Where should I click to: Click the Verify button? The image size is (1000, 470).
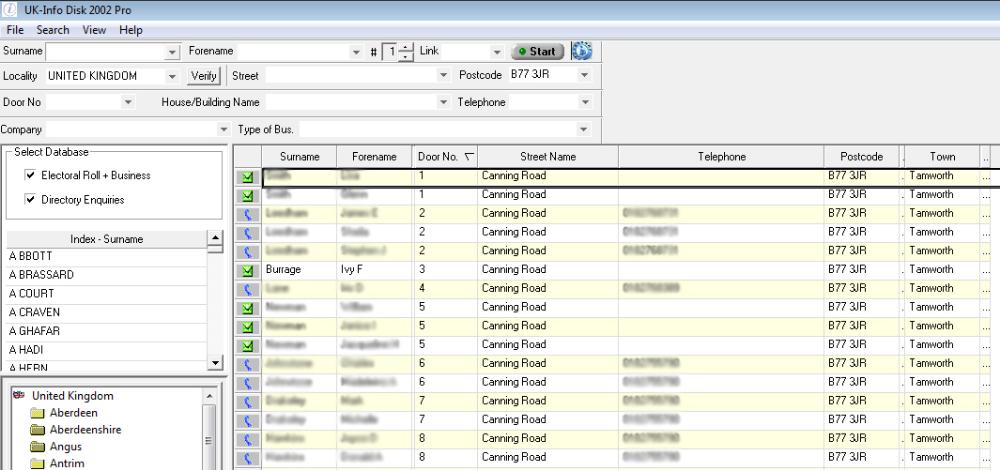(203, 76)
